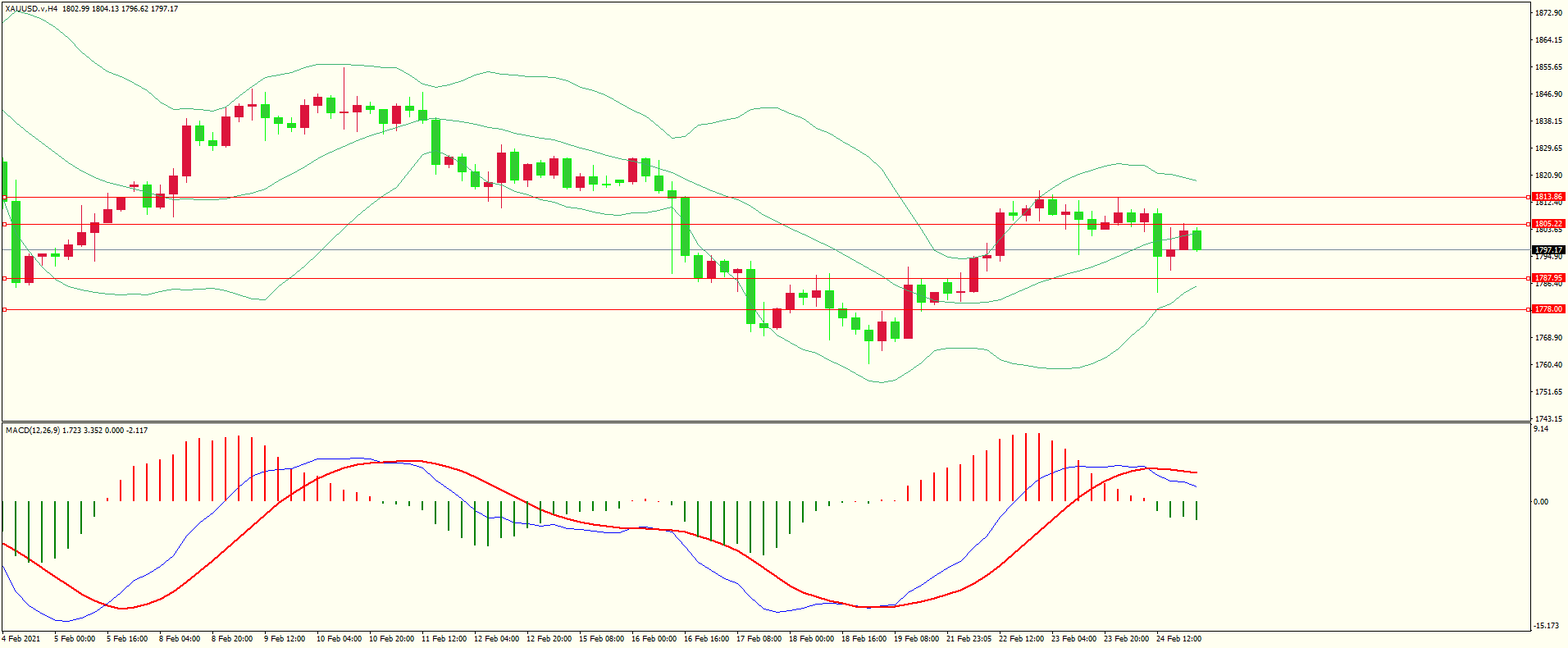This screenshot has height=648, width=1568.
Task: Click the black 1797.17 current price tag
Action: tap(1549, 250)
